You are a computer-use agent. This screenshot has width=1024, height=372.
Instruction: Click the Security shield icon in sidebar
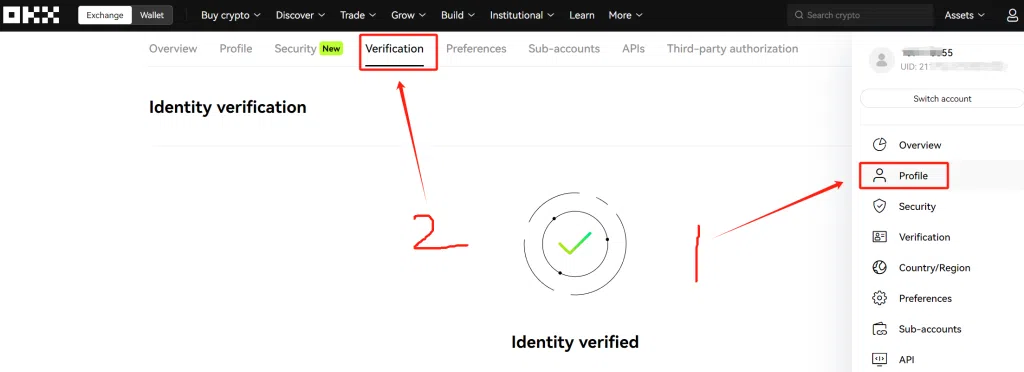point(879,206)
